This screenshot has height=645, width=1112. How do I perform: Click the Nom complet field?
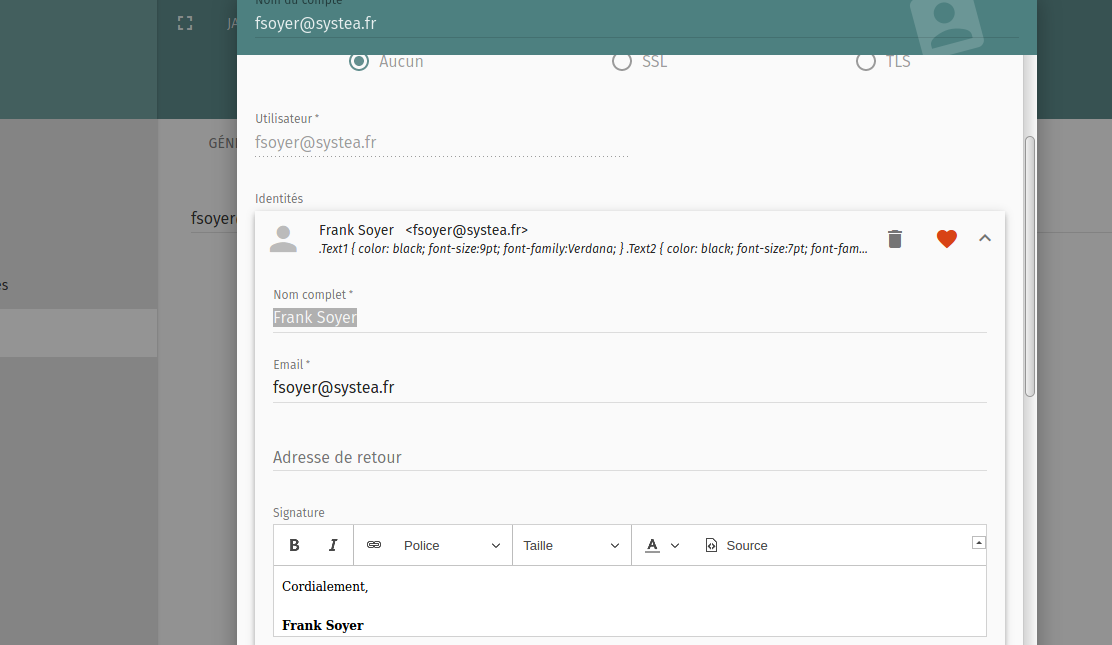[x=629, y=318]
